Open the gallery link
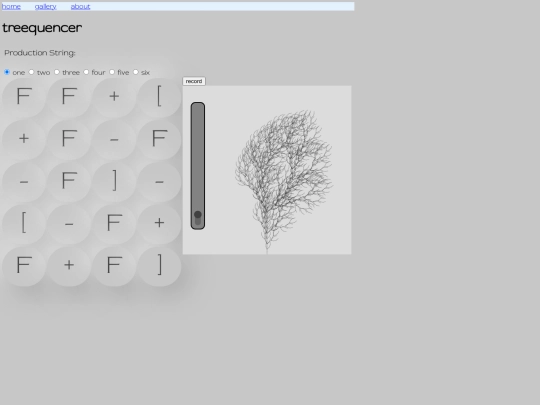This screenshot has height=405, width=540. (45, 7)
